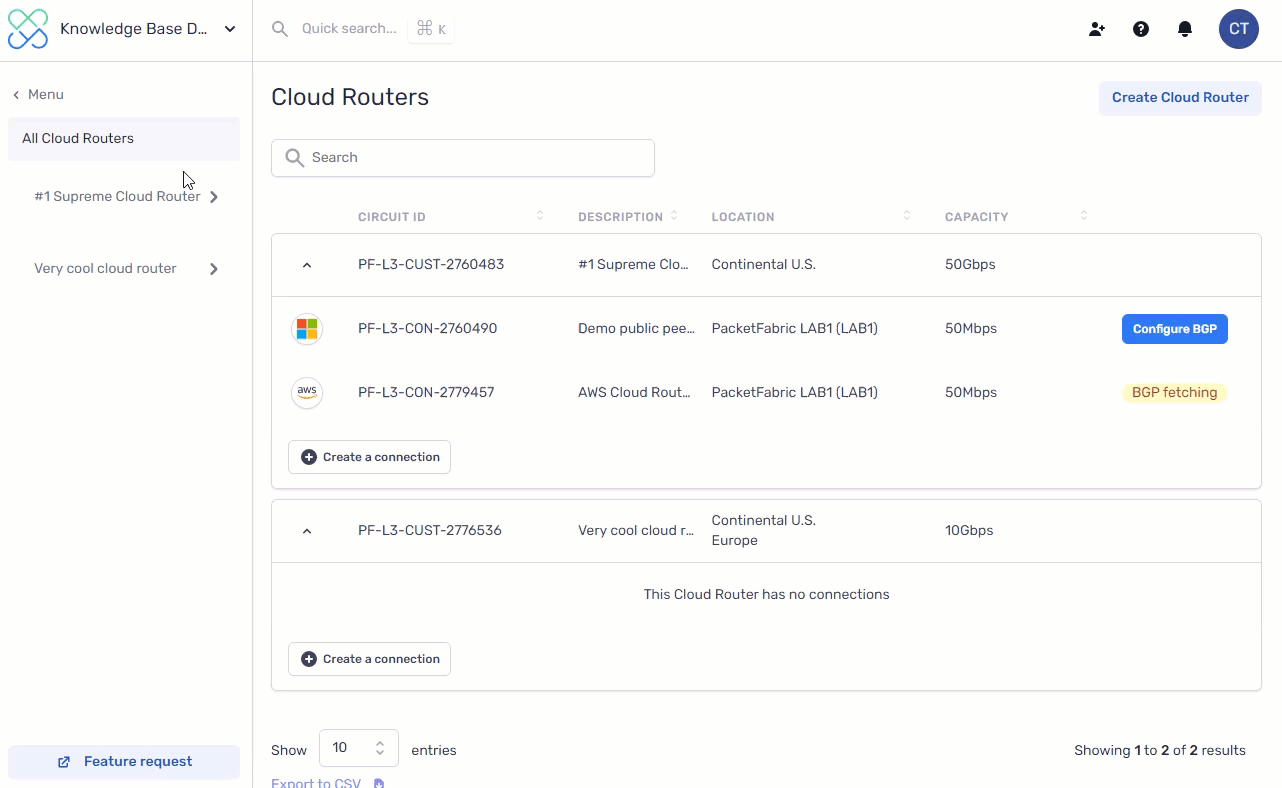1282x788 pixels.
Task: Click the Create Cloud Router button
Action: click(1180, 97)
